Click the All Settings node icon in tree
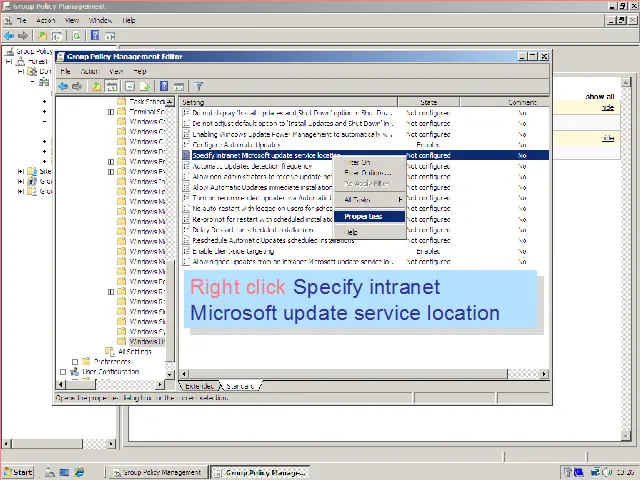Screen dimensions: 640x480 coord(110,351)
